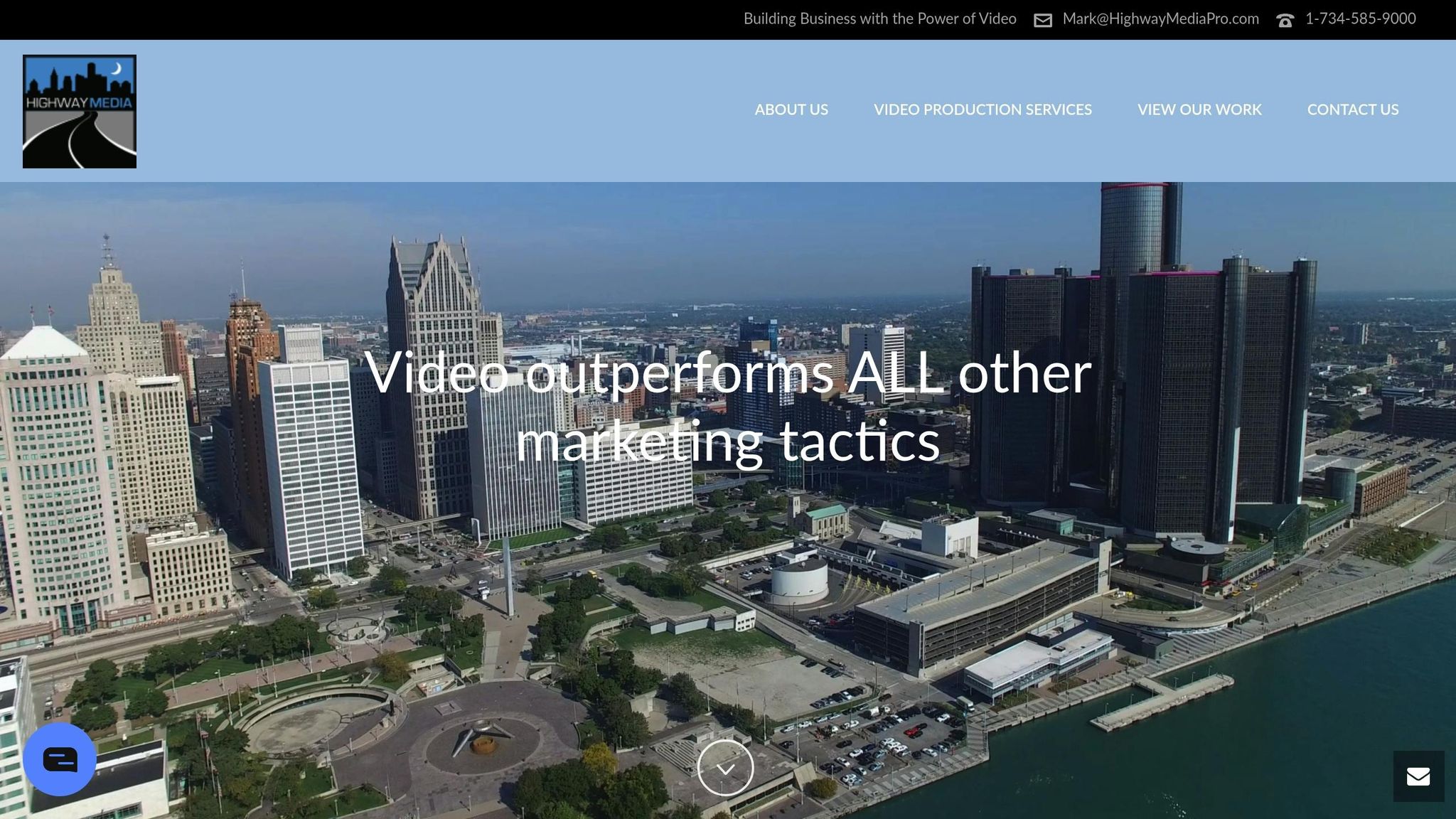
Task: Click the "marketing tactics" headline text
Action: click(x=727, y=441)
